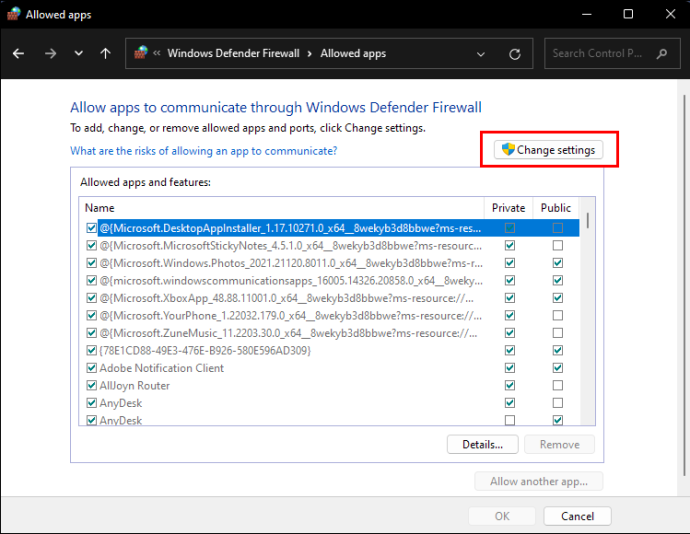
Task: Toggle Windows.Photos Public checkbox
Action: click(x=558, y=263)
